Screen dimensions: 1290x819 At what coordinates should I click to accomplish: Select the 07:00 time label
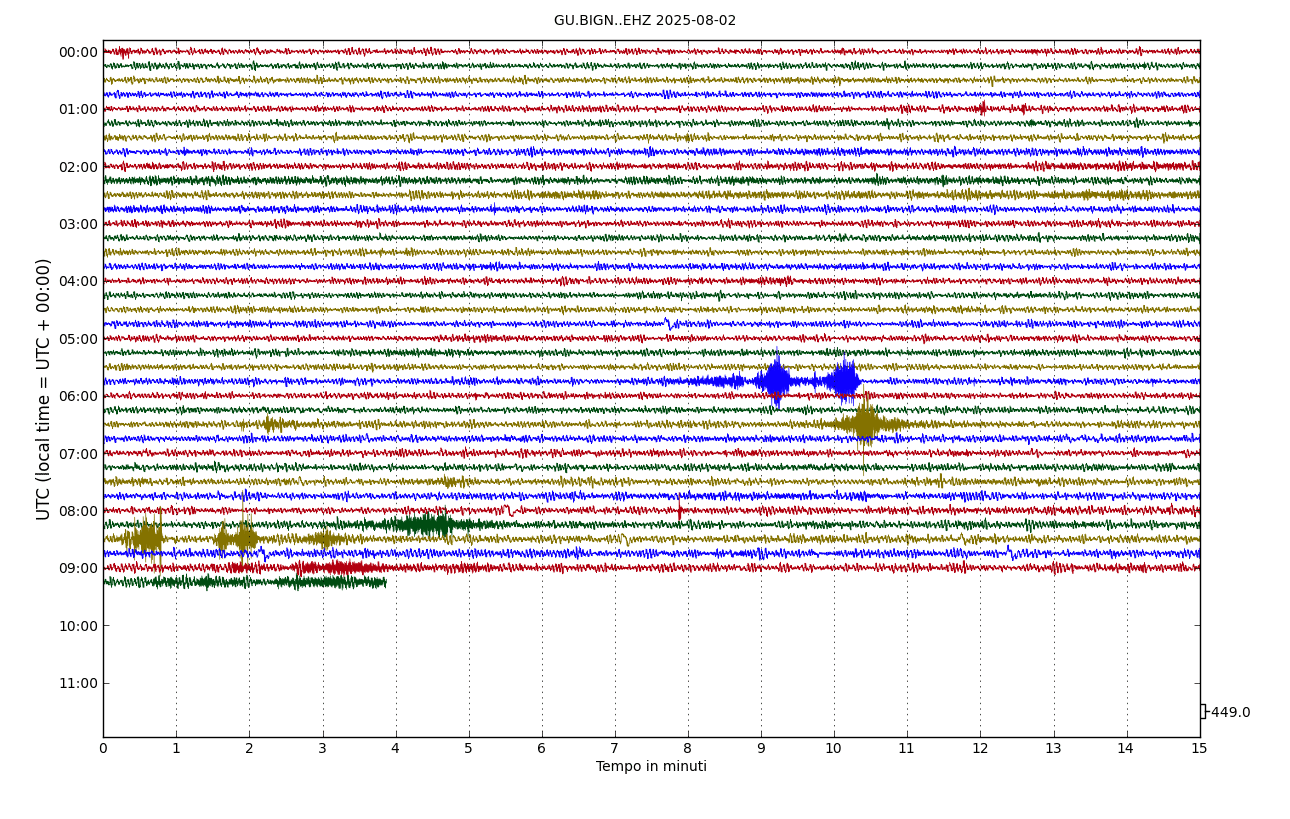point(78,454)
